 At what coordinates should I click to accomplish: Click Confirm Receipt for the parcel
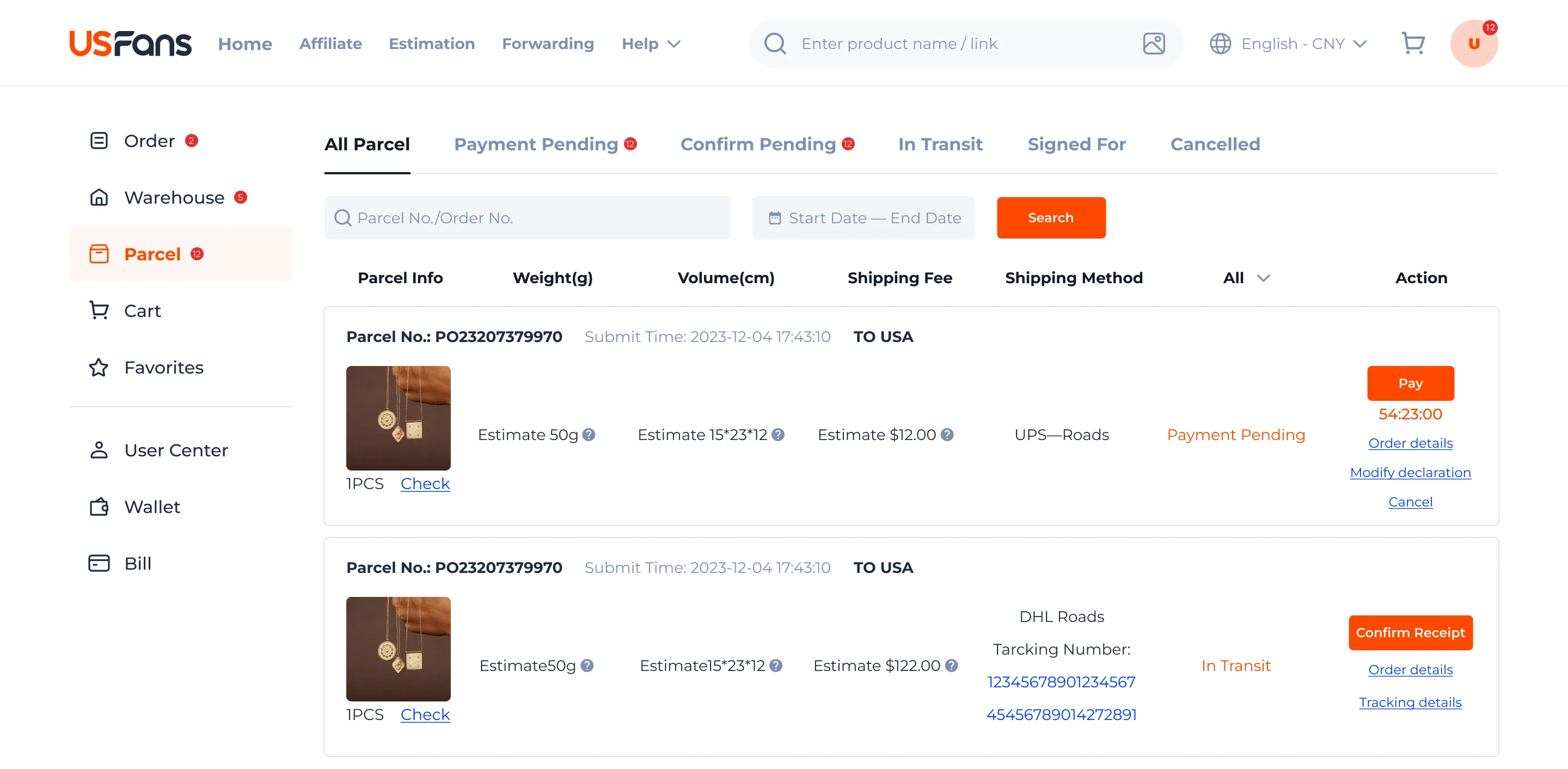click(1410, 633)
